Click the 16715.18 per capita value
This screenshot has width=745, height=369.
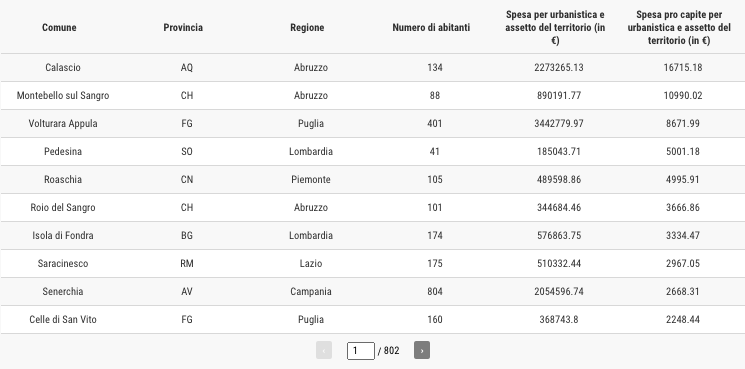[x=683, y=67]
